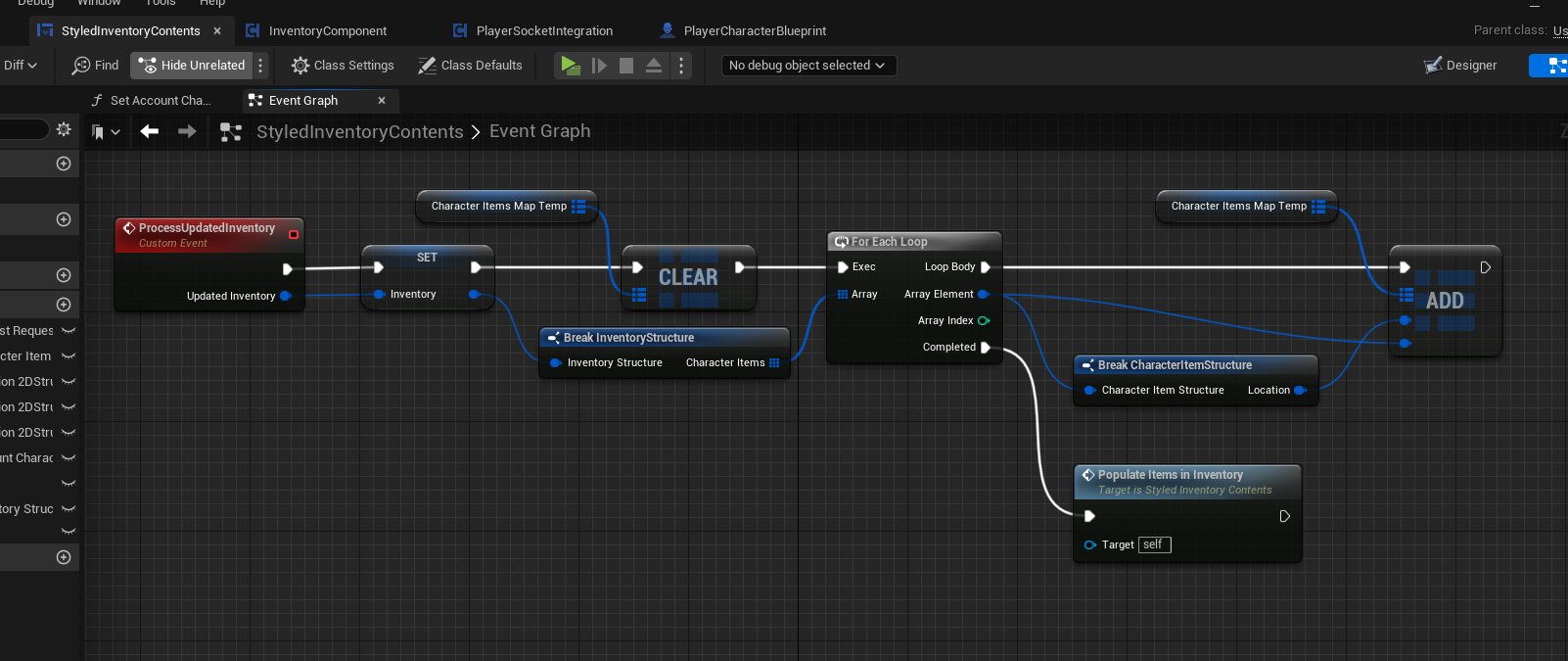Click the CLEAR node
Viewport: 1568px width, 661px height.
[688, 277]
